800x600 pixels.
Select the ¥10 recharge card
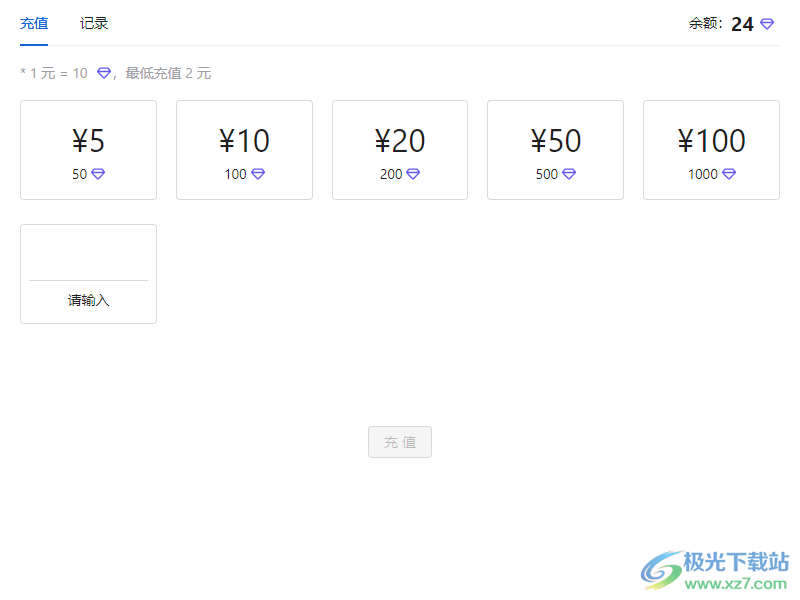[x=244, y=150]
